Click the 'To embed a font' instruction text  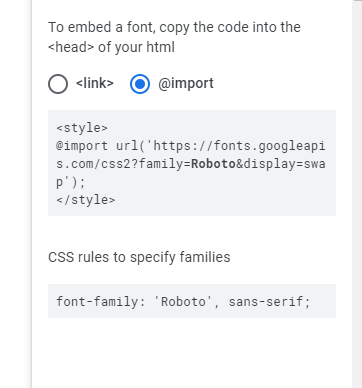(x=174, y=37)
